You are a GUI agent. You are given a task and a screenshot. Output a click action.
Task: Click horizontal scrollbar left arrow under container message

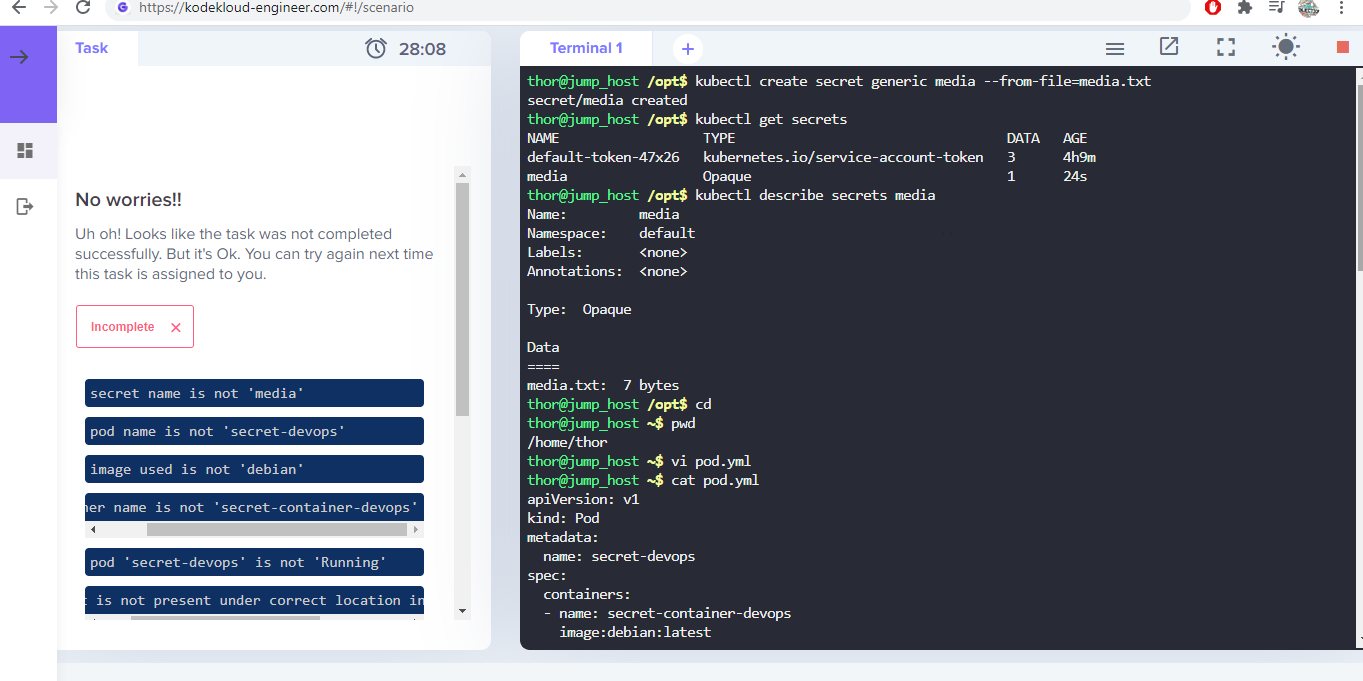[94, 530]
